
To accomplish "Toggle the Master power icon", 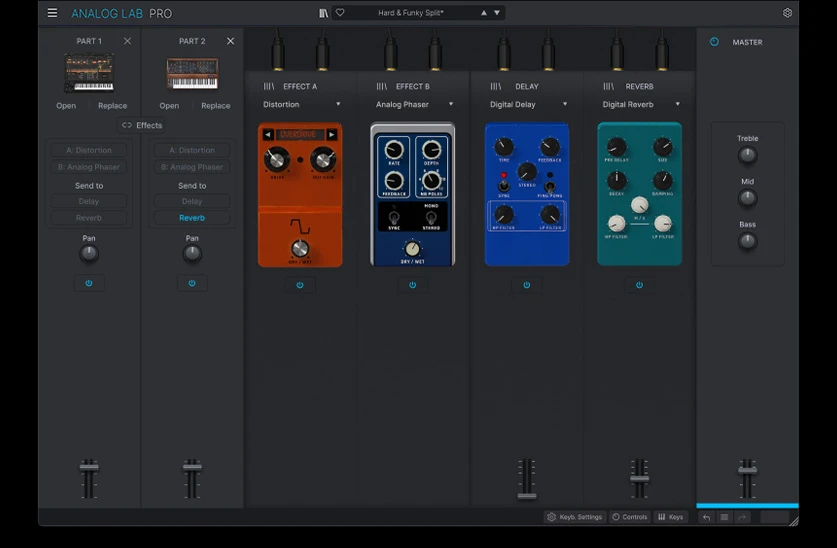I will click(x=714, y=42).
